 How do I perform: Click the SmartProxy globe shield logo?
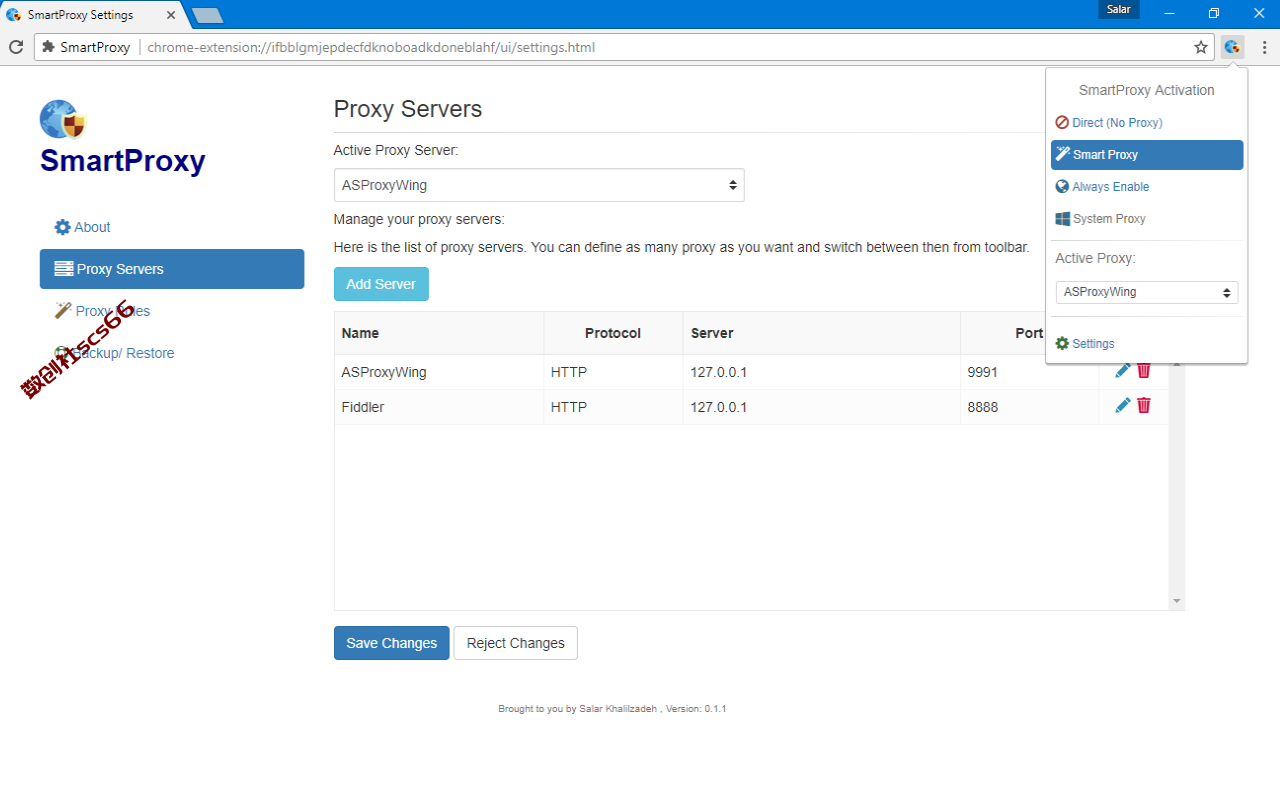pos(63,120)
